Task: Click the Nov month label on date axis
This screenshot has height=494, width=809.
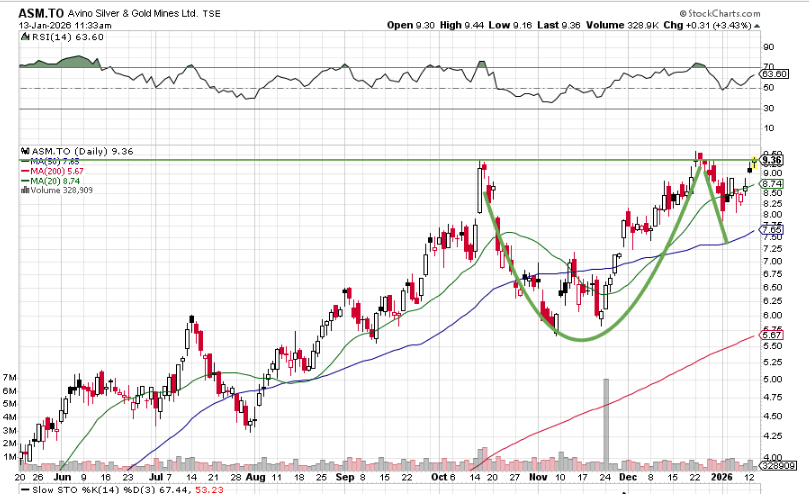Action: [x=538, y=477]
